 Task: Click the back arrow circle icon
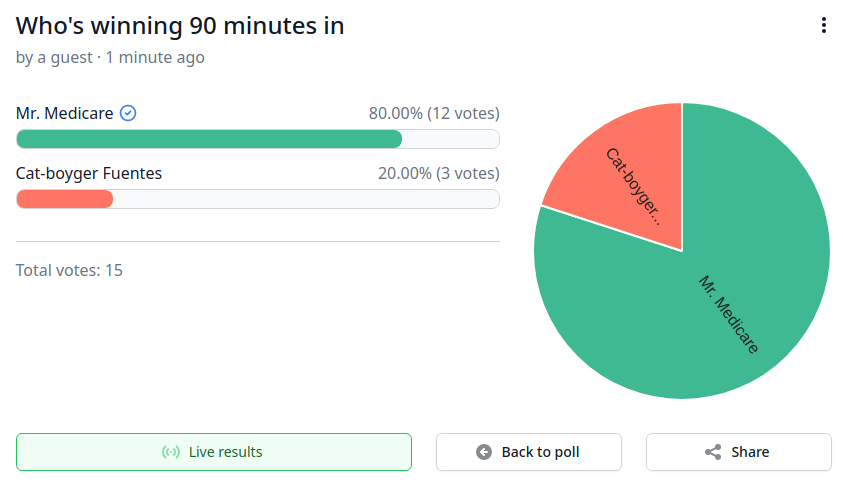484,452
